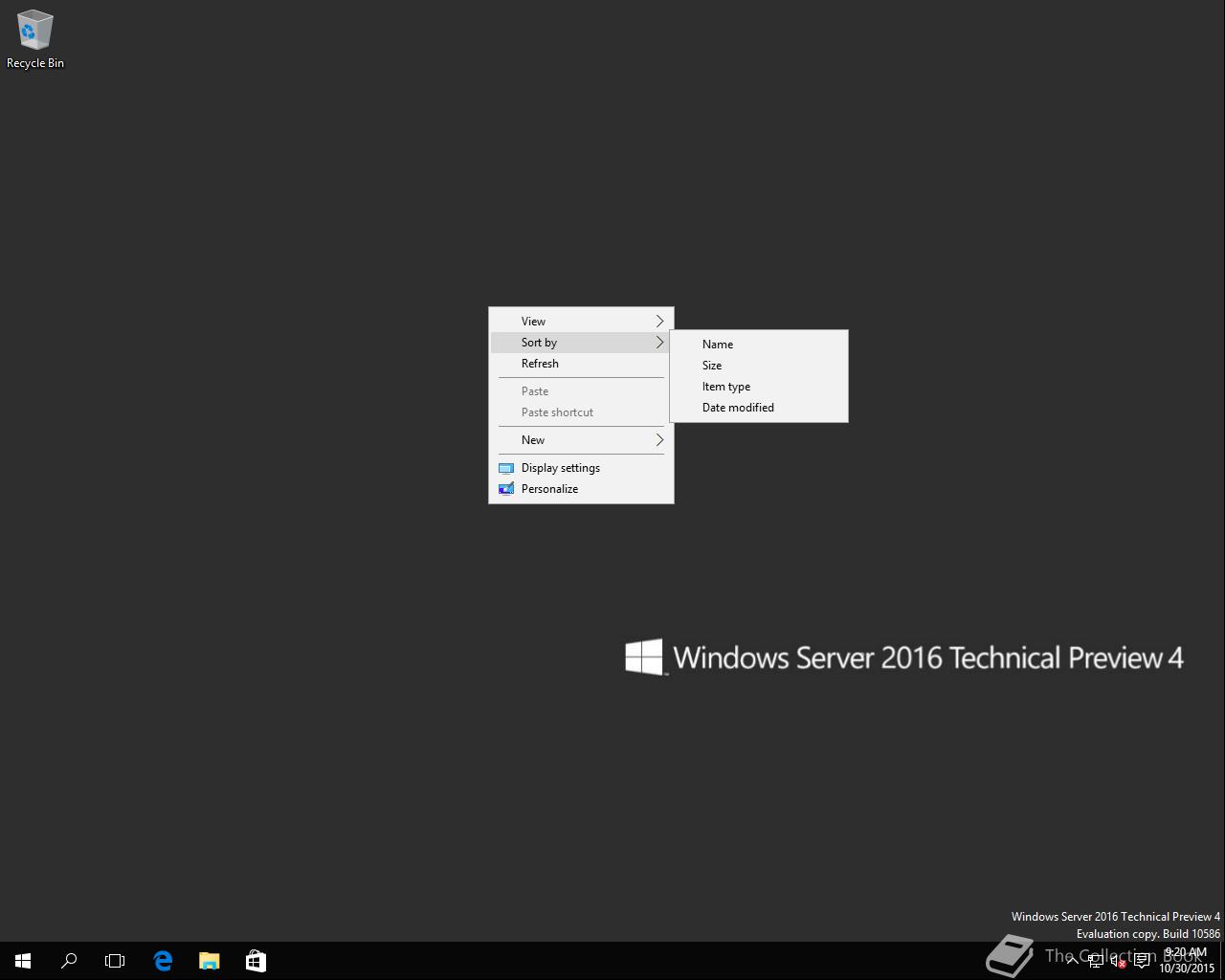Sort desktop icons by Size
This screenshot has width=1225, height=980.
759,366
